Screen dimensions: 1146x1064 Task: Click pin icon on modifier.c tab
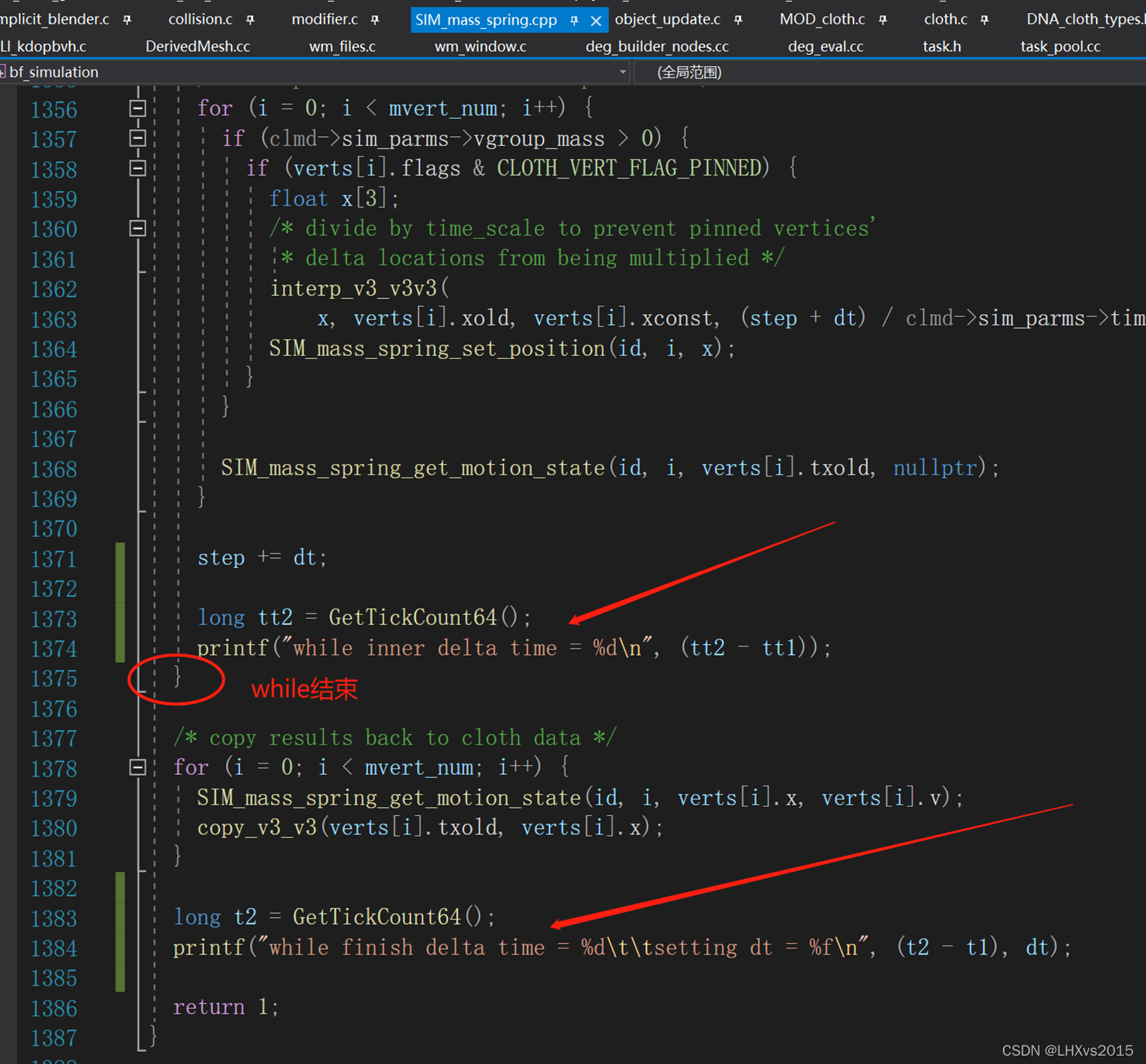tap(375, 20)
